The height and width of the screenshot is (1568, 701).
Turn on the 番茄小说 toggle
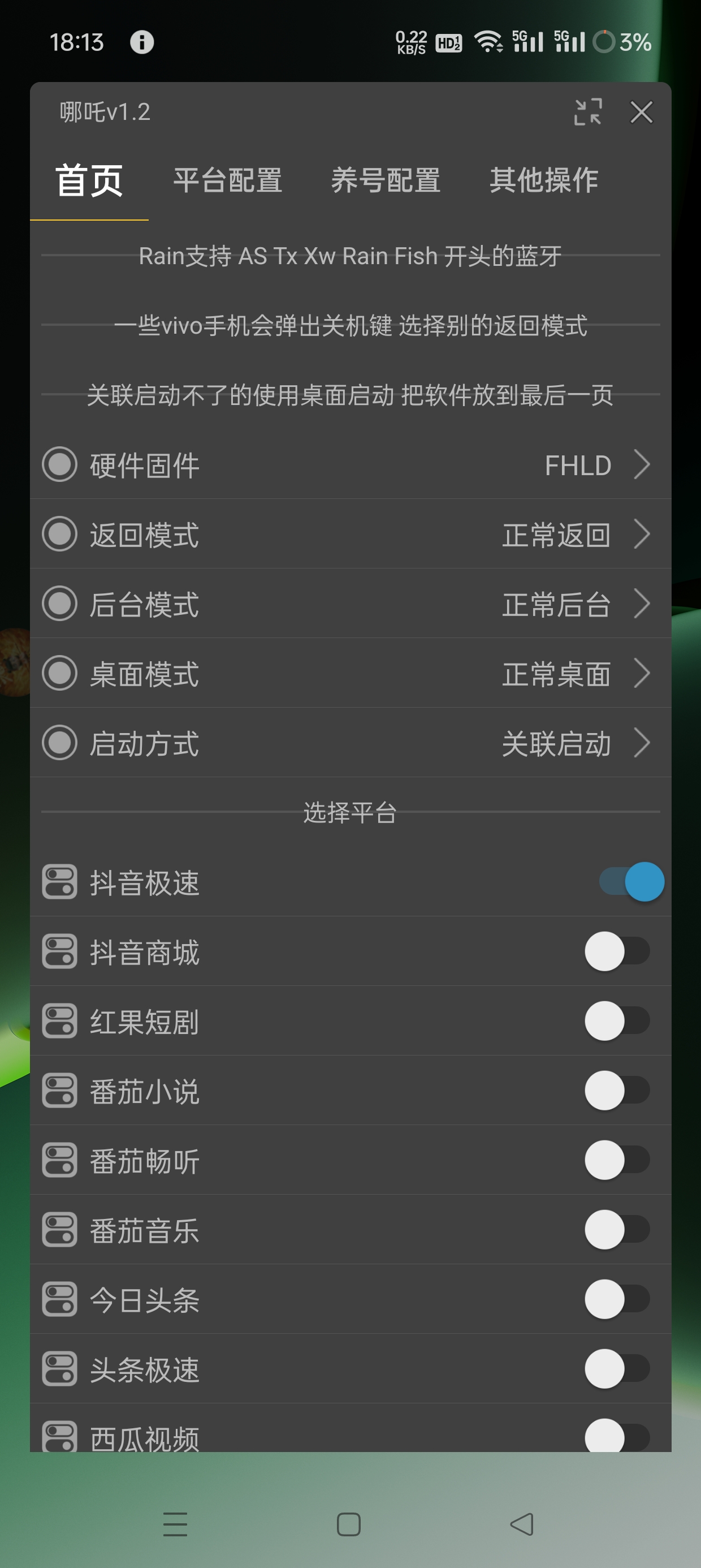pos(617,1090)
